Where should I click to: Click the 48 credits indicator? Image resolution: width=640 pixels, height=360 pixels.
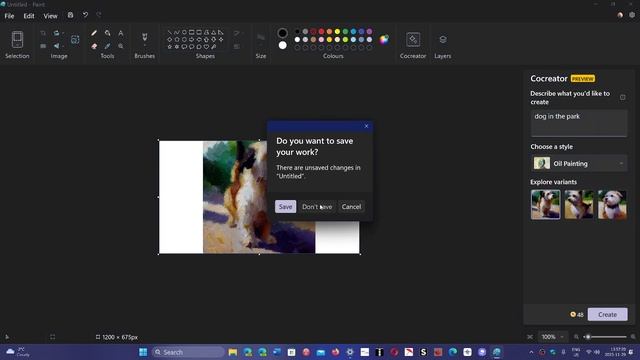coord(577,314)
